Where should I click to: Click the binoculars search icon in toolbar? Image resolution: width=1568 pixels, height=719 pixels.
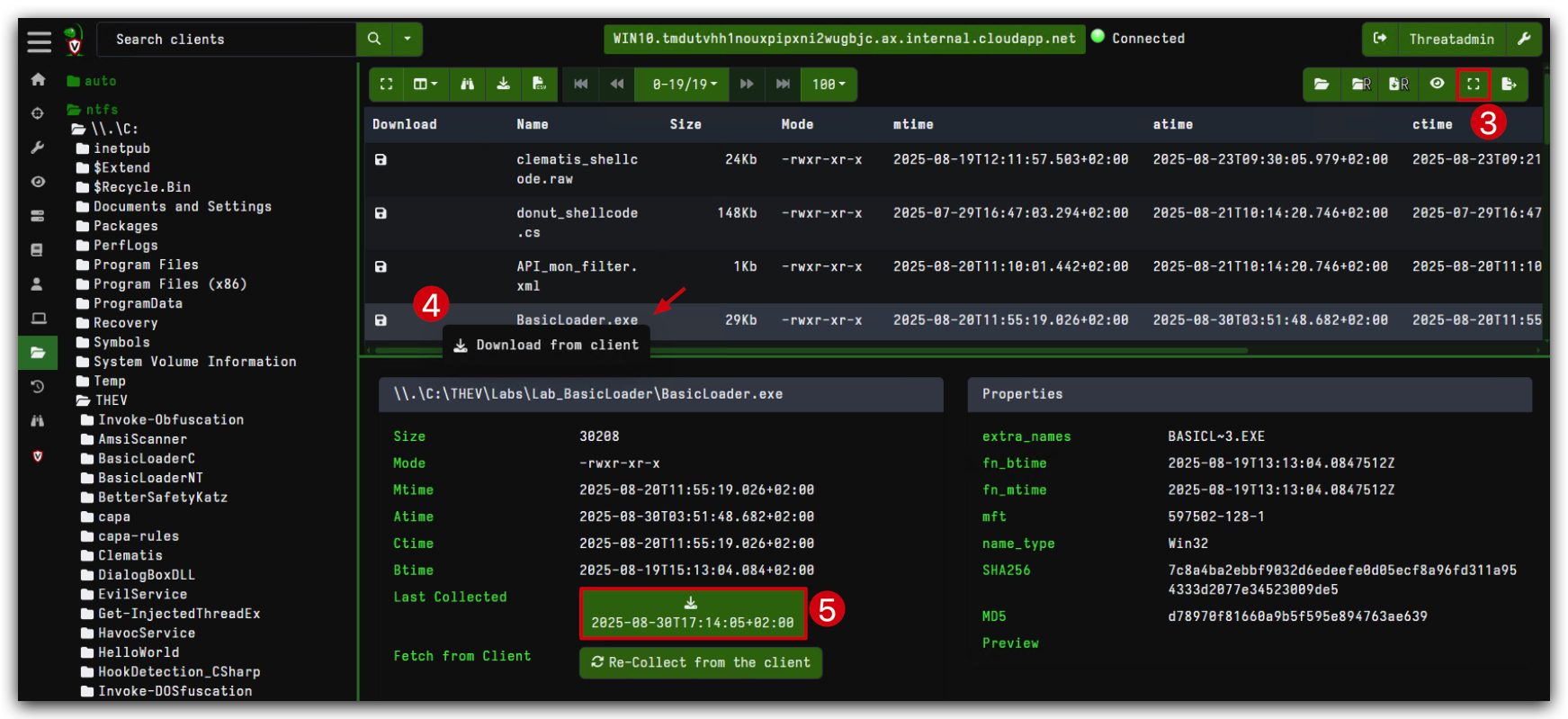pyautogui.click(x=467, y=84)
